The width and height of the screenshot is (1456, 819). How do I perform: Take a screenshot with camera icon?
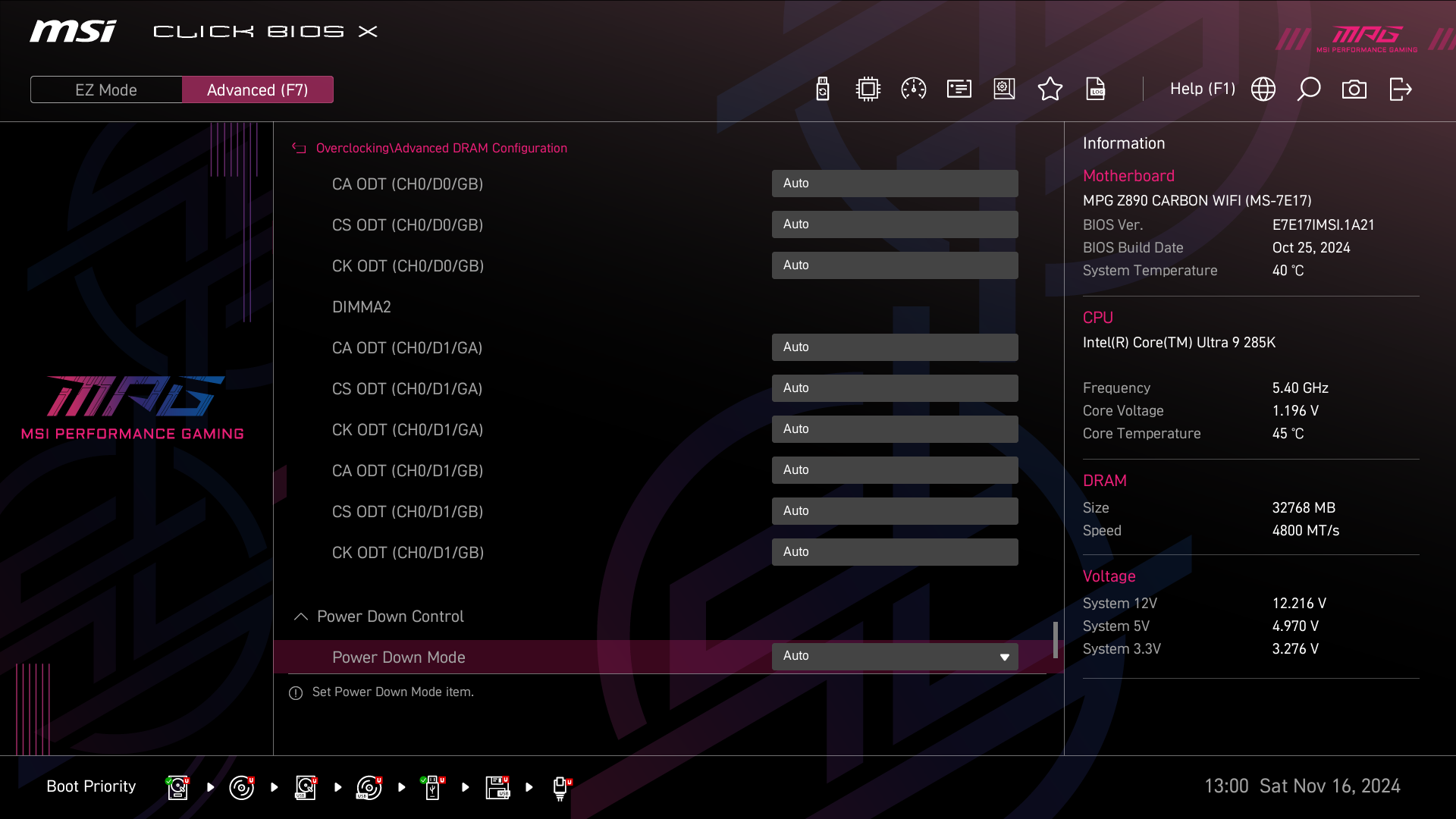(x=1354, y=89)
